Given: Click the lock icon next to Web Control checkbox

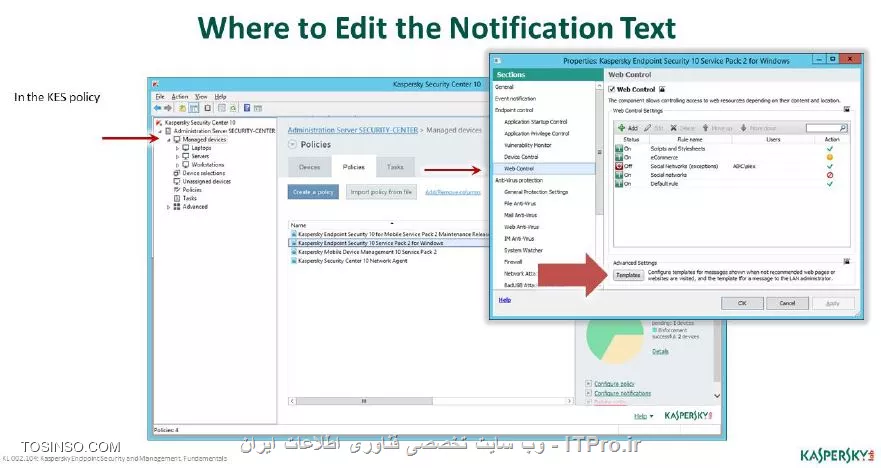Looking at the screenshot, I should 662,89.
